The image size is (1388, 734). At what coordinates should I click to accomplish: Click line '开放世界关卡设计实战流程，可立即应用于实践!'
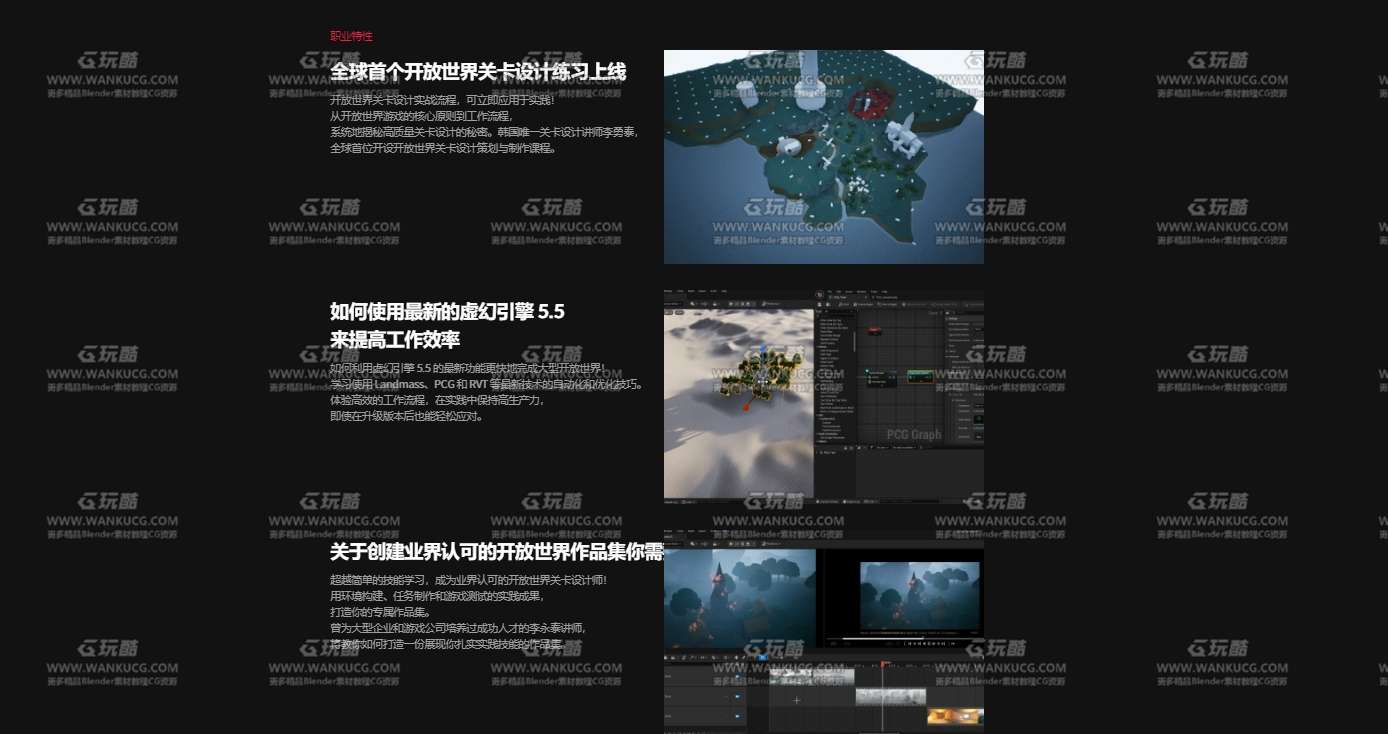point(442,100)
